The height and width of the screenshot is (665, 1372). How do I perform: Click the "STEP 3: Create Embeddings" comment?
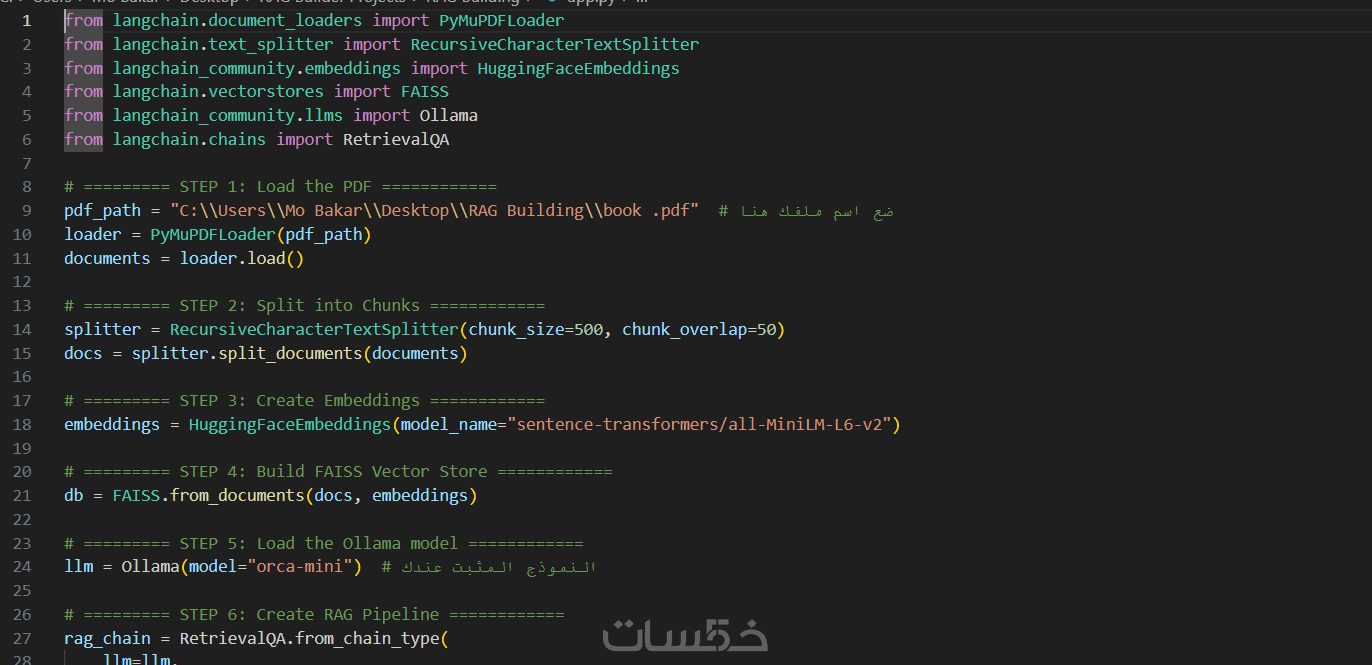pyautogui.click(x=304, y=400)
